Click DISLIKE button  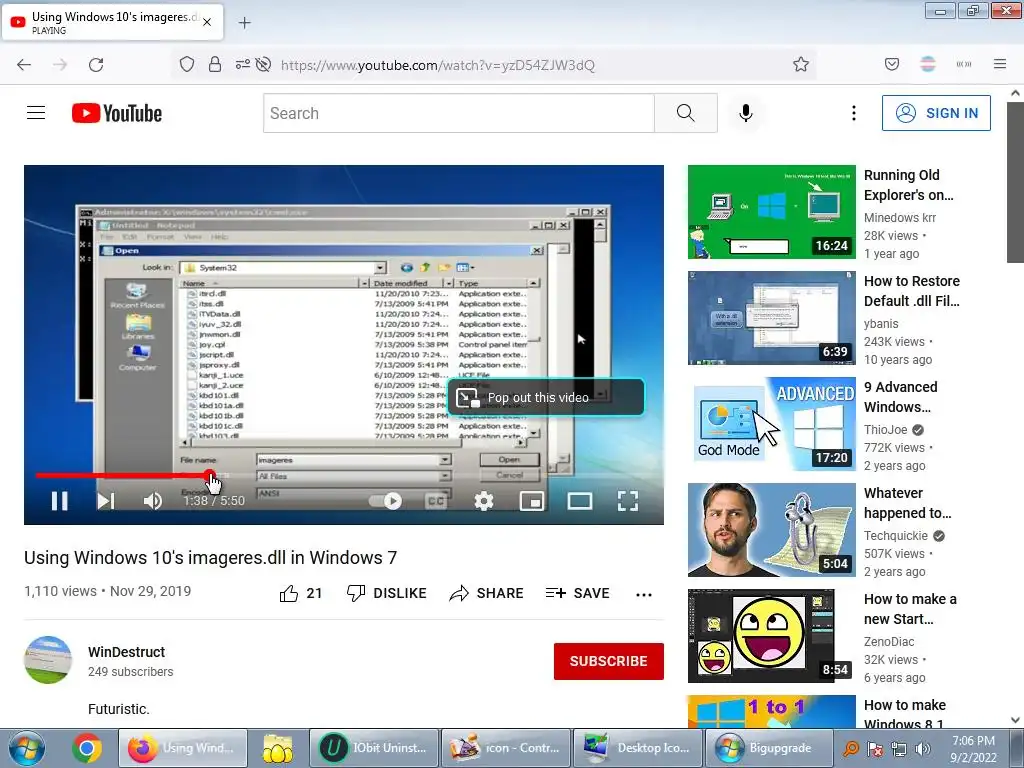pos(387,593)
